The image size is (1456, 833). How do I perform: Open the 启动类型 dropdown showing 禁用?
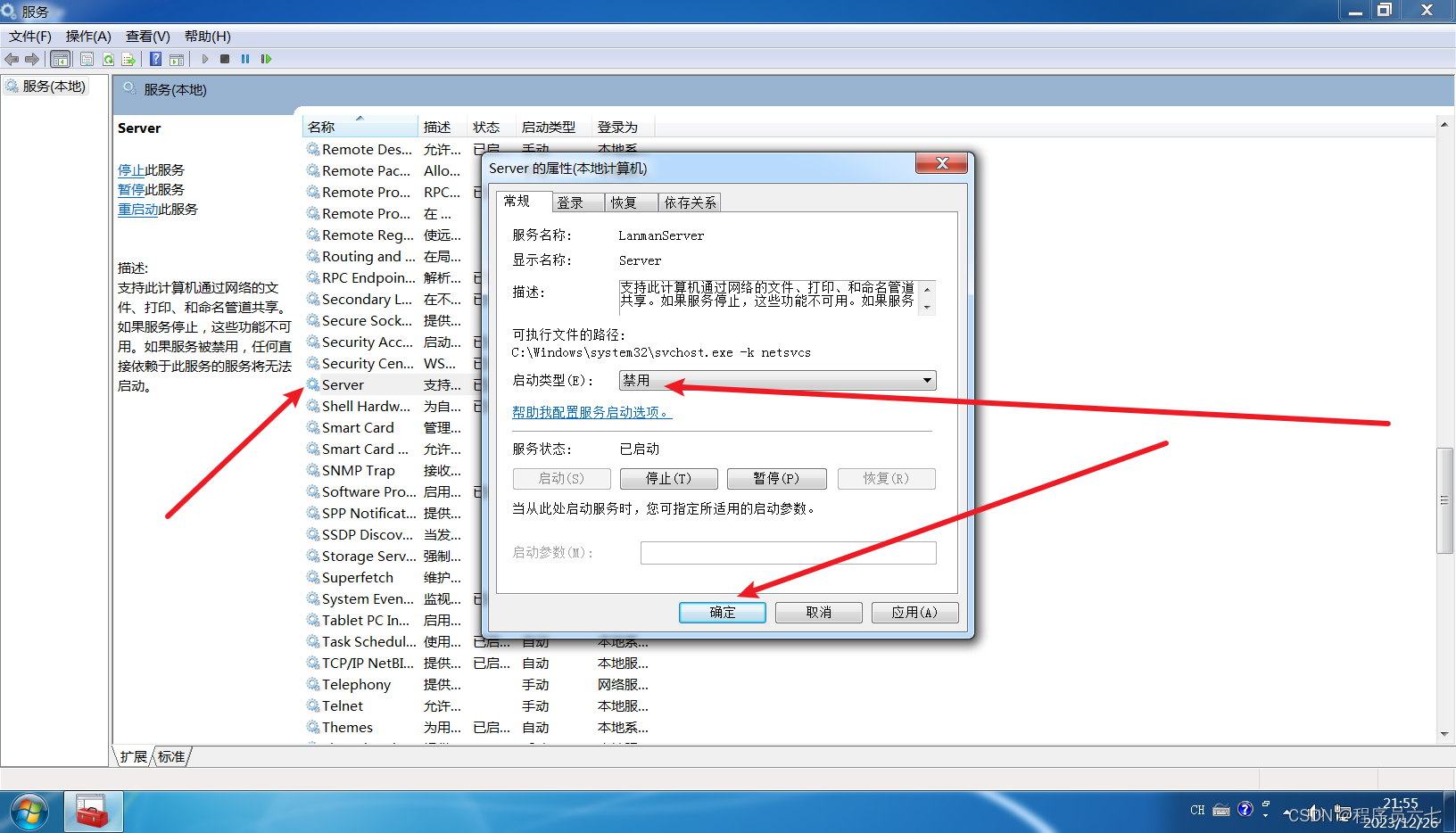tap(777, 381)
